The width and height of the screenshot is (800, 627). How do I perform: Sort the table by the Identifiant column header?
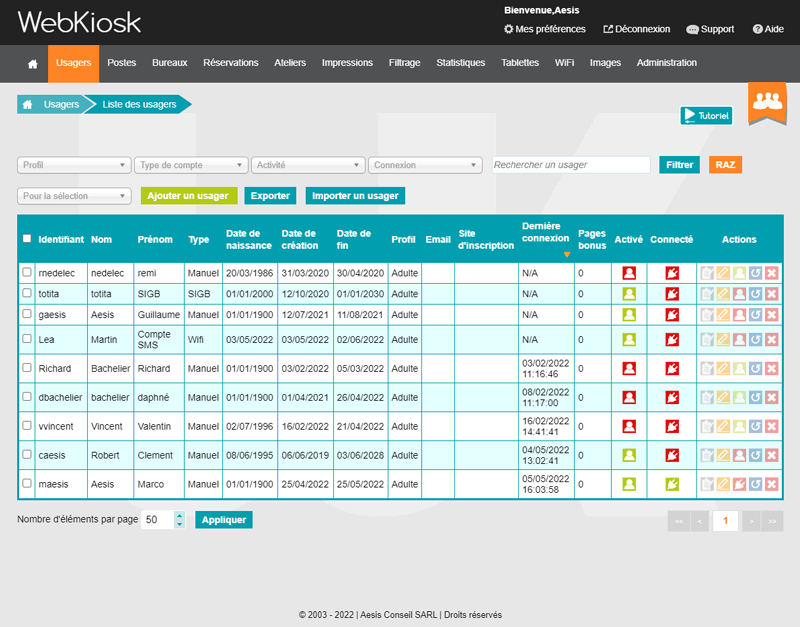(x=61, y=239)
